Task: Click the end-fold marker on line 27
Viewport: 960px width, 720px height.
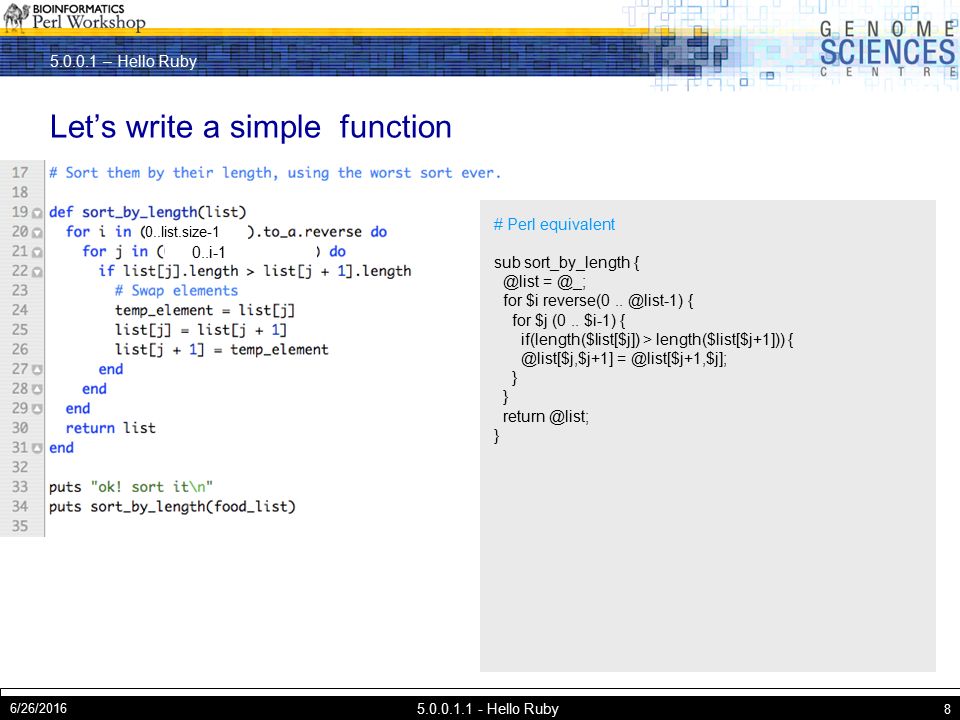Action: [37, 370]
